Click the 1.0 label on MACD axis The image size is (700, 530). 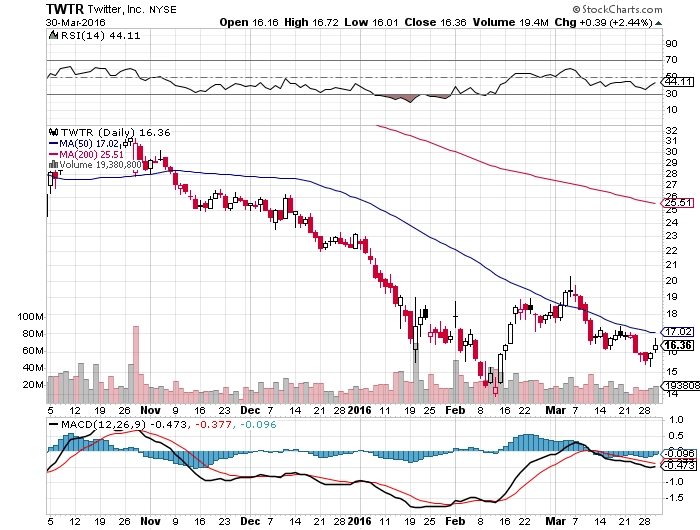tap(677, 420)
